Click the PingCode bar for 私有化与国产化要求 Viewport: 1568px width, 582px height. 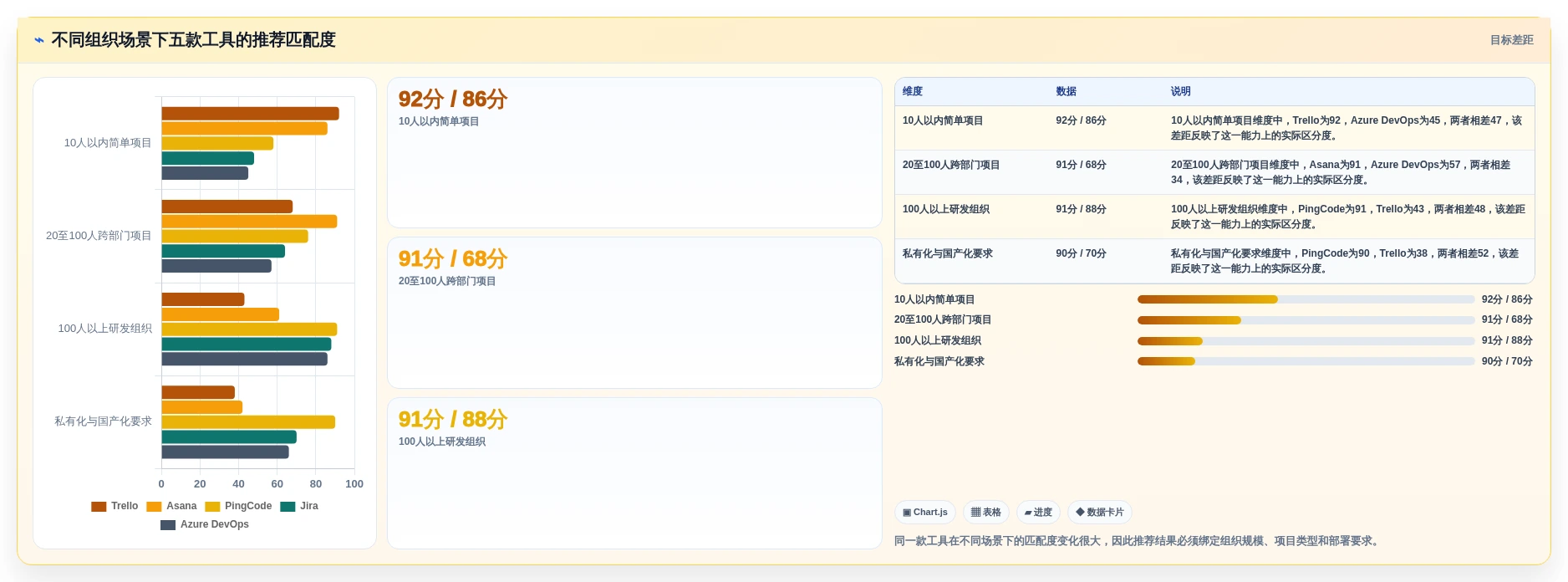(x=248, y=422)
